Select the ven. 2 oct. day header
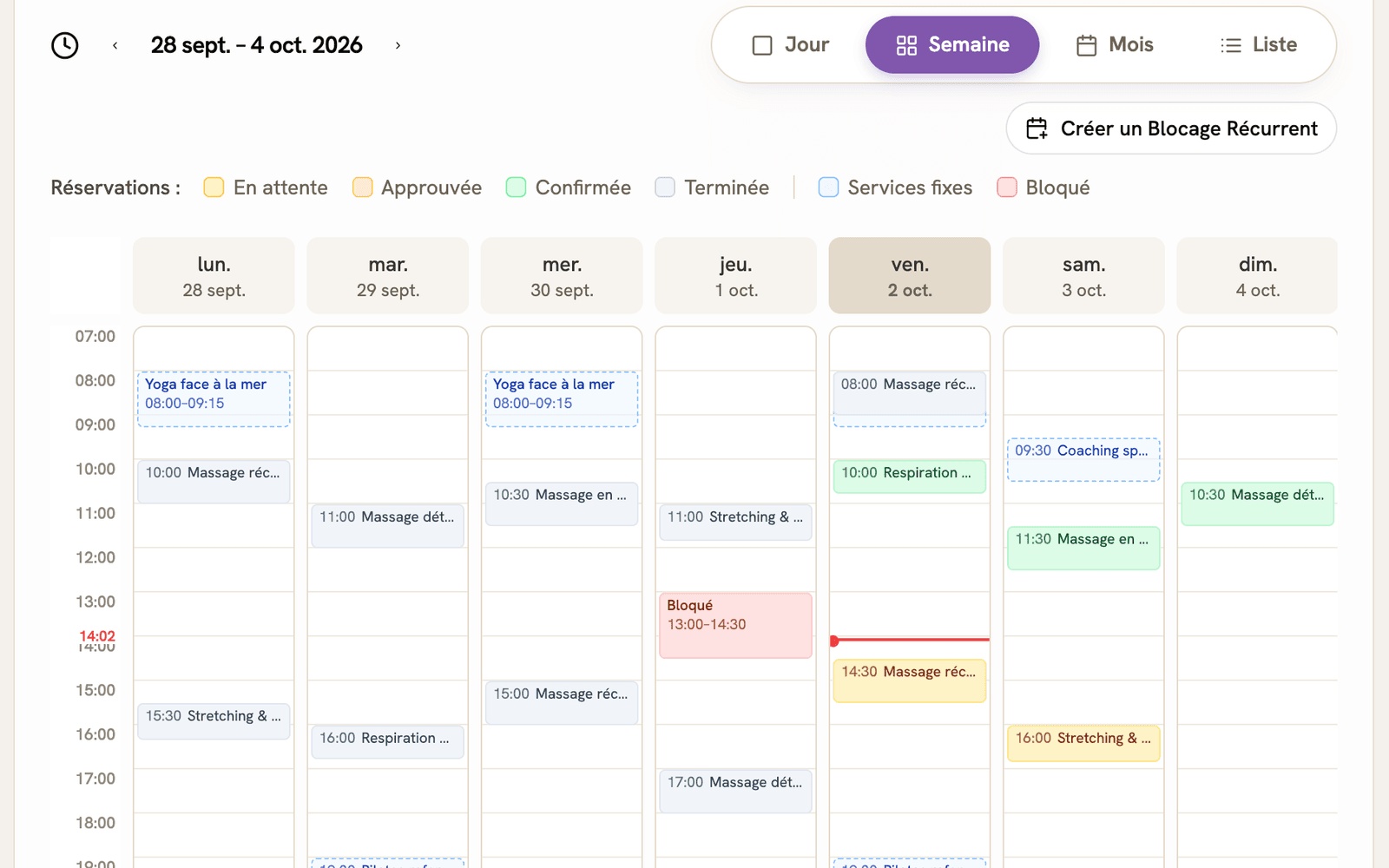 910,276
